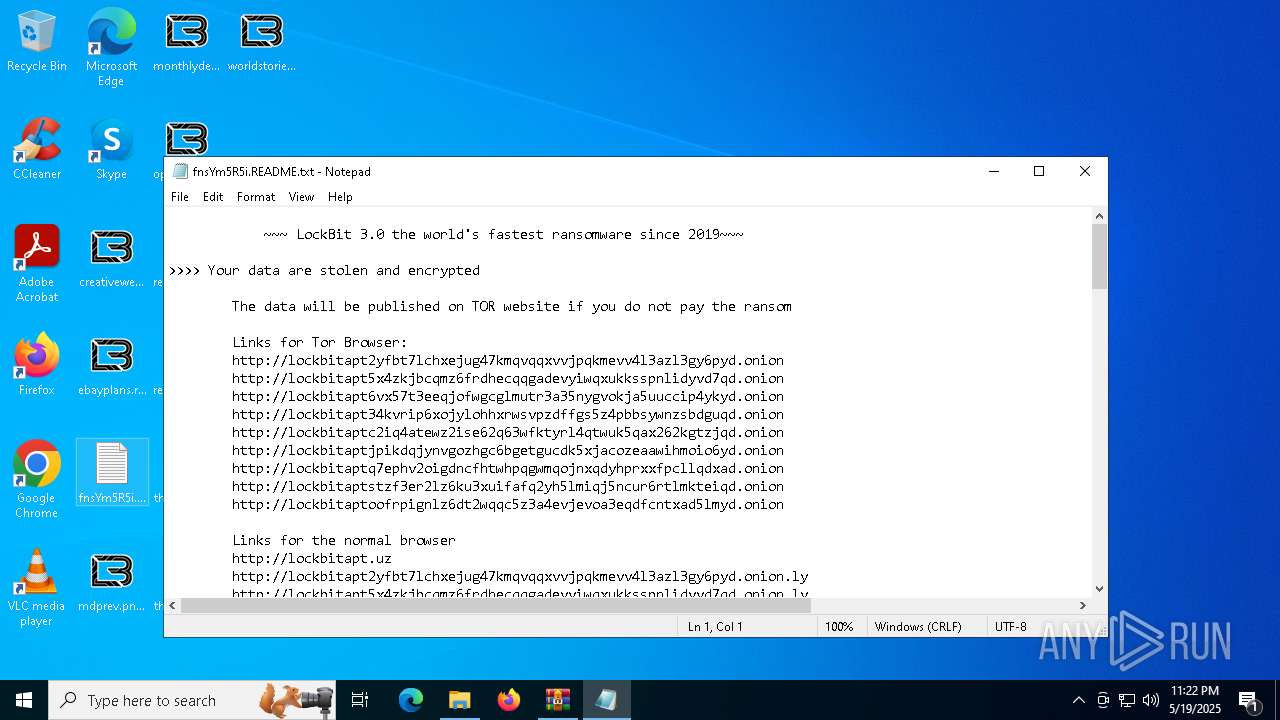1280x720 pixels.
Task: Open WinRAR from the taskbar
Action: click(557, 700)
